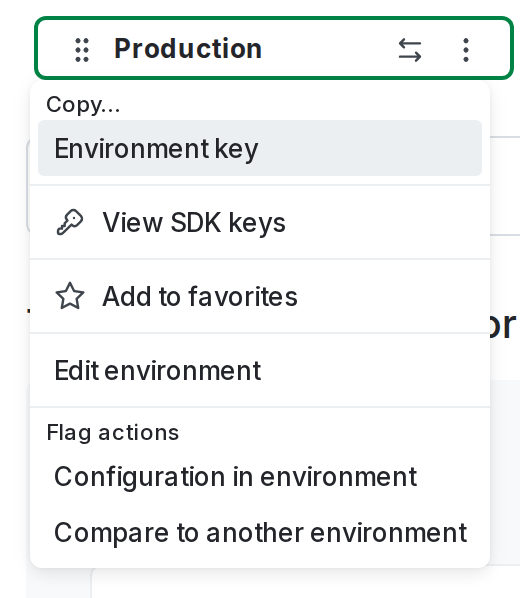This screenshot has height=598, width=520.
Task: Click the swap environment arrows icon
Action: tap(410, 50)
